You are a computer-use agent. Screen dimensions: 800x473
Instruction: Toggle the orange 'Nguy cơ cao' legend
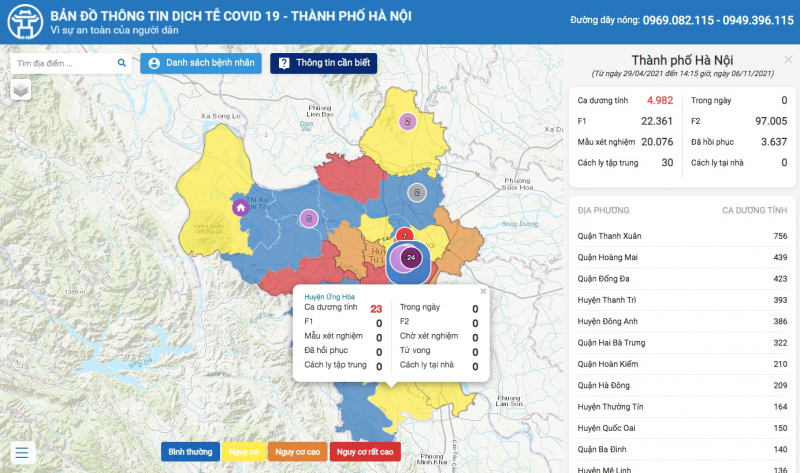click(296, 452)
